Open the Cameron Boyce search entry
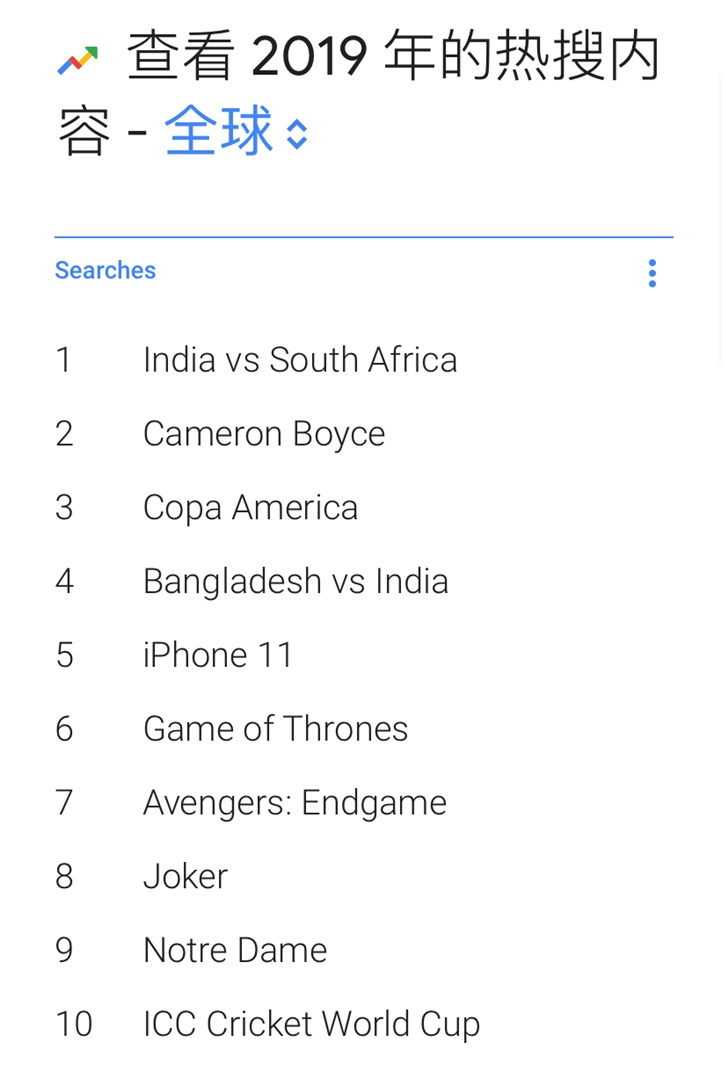Screen dimensions: 728x1085 (264, 435)
